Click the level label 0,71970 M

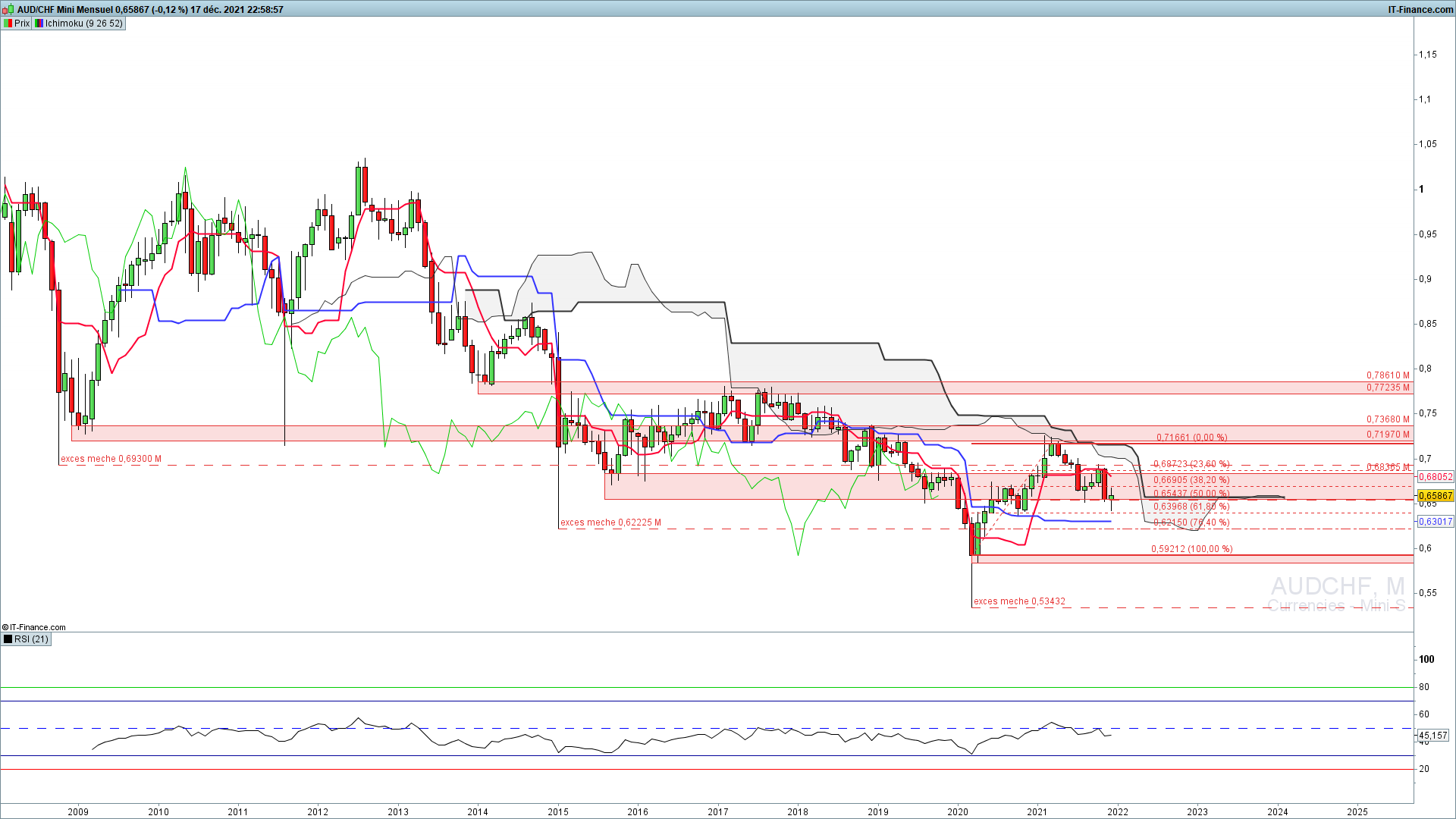click(x=1388, y=435)
